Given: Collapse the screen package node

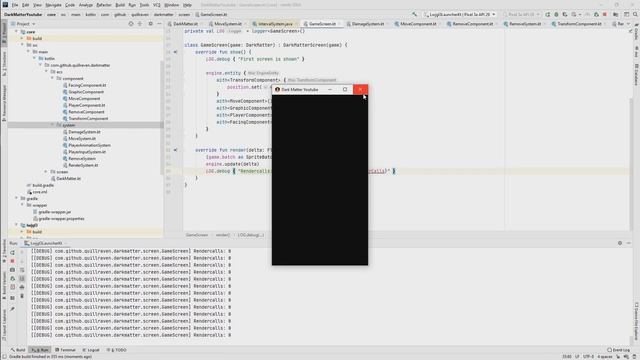Looking at the screenshot, I should click(x=46, y=172).
